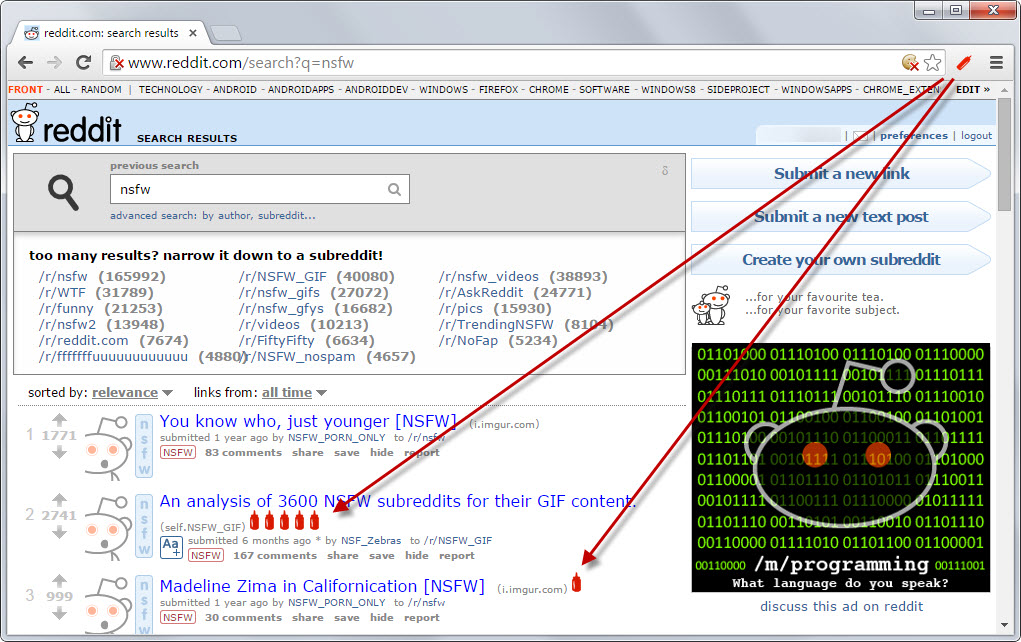The image size is (1021, 642).
Task: Downvote the "An analysis of 3600 NSFW subreddits" post
Action: (x=59, y=532)
